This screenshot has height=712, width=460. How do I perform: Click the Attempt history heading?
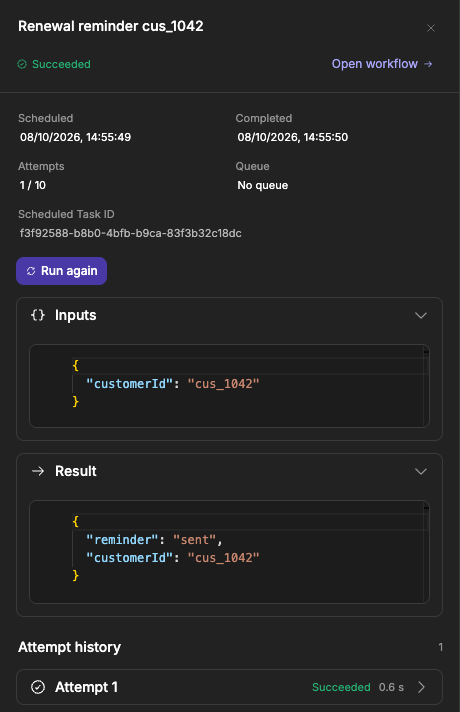click(x=69, y=647)
